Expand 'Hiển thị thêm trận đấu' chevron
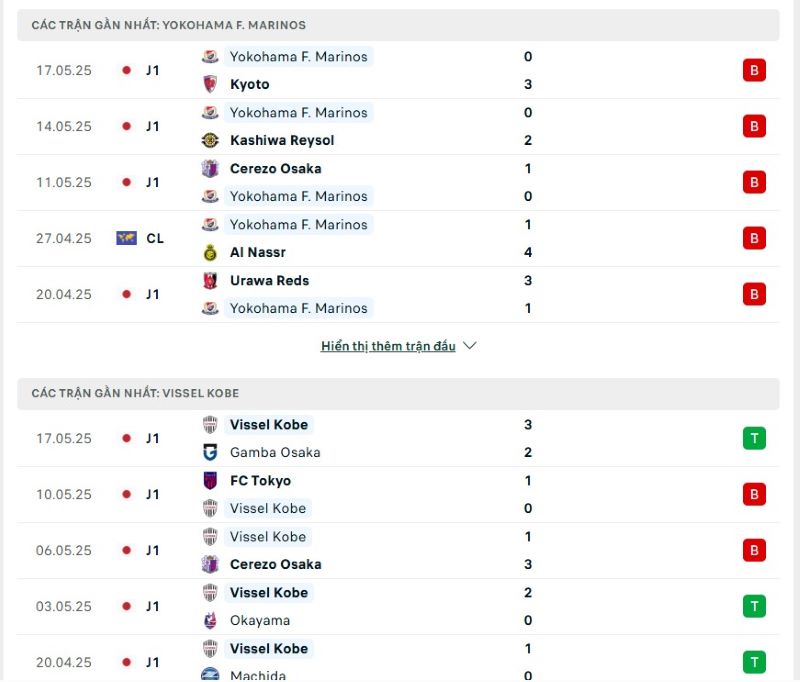 tap(470, 346)
